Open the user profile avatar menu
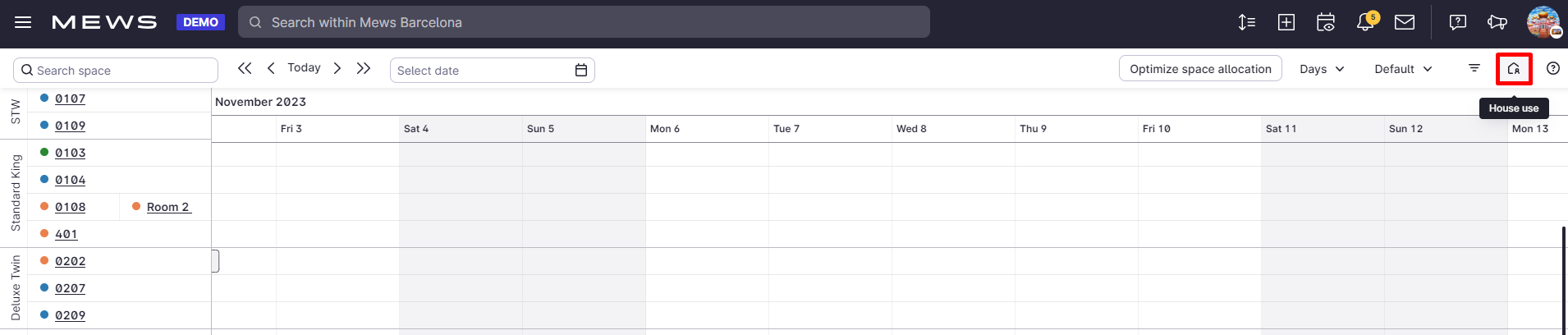 click(1543, 22)
